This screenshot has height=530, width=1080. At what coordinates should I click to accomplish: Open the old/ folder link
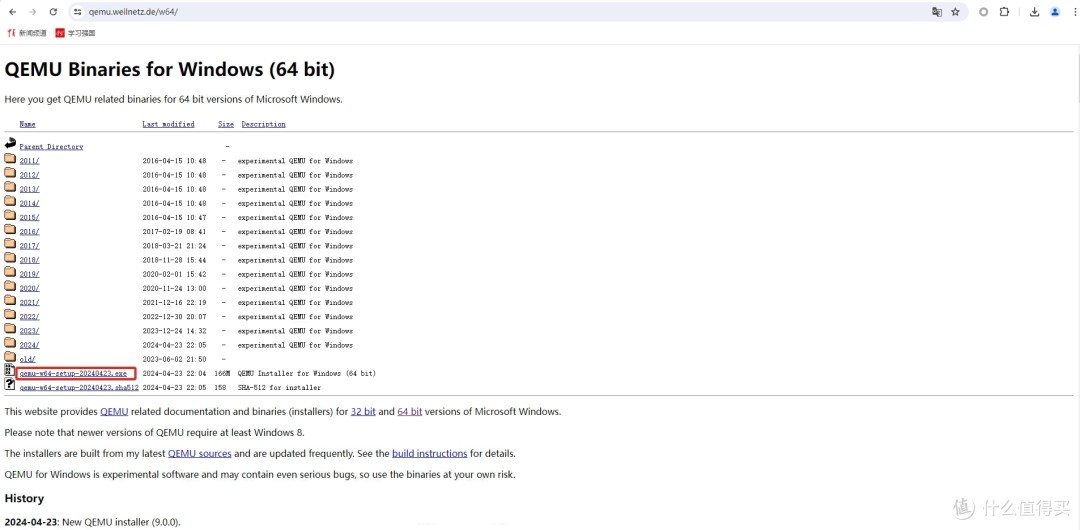[27, 359]
